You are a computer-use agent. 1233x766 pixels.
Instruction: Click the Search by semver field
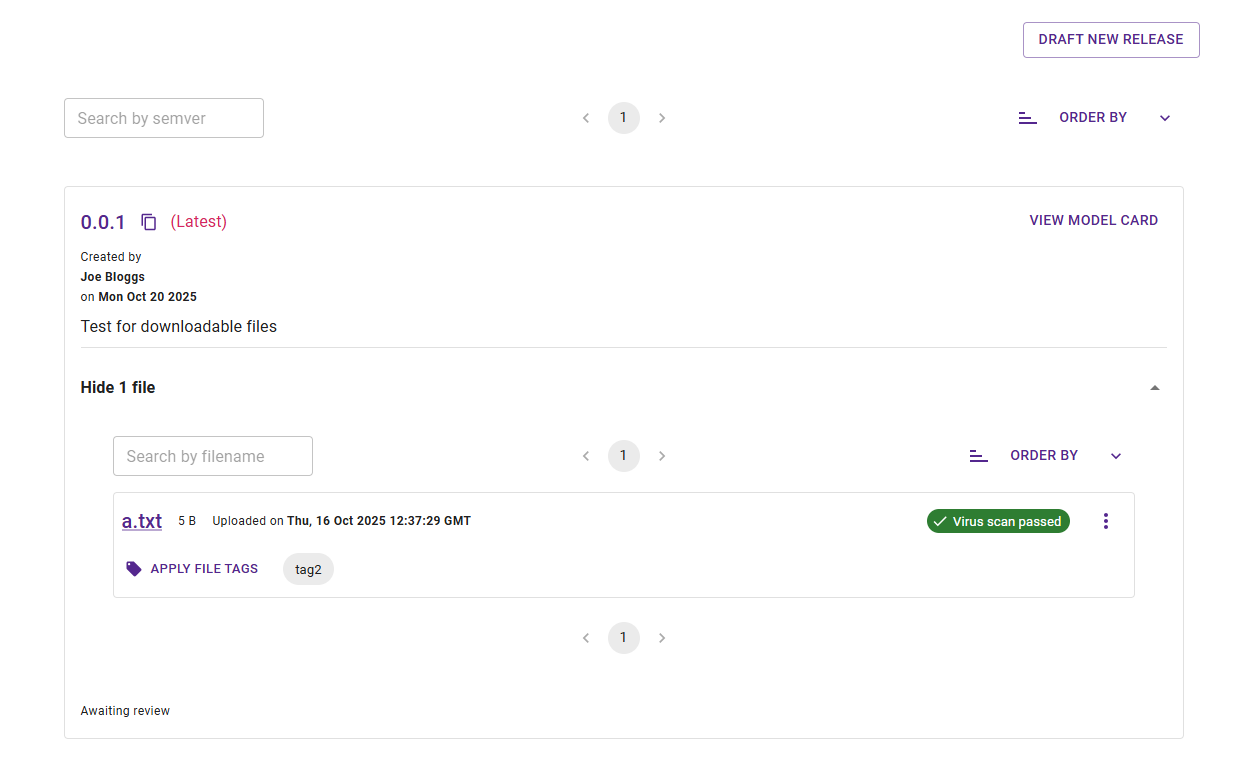pos(163,117)
